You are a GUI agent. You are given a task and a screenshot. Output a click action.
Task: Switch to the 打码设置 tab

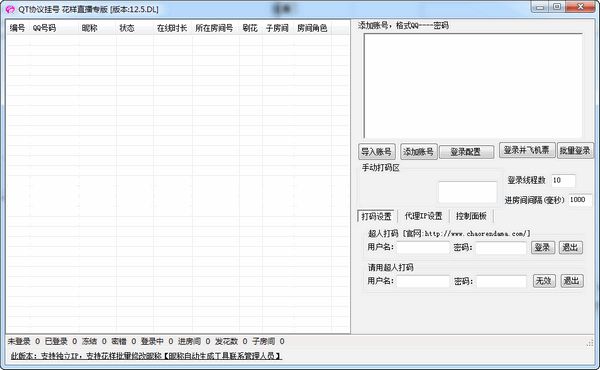[376, 216]
